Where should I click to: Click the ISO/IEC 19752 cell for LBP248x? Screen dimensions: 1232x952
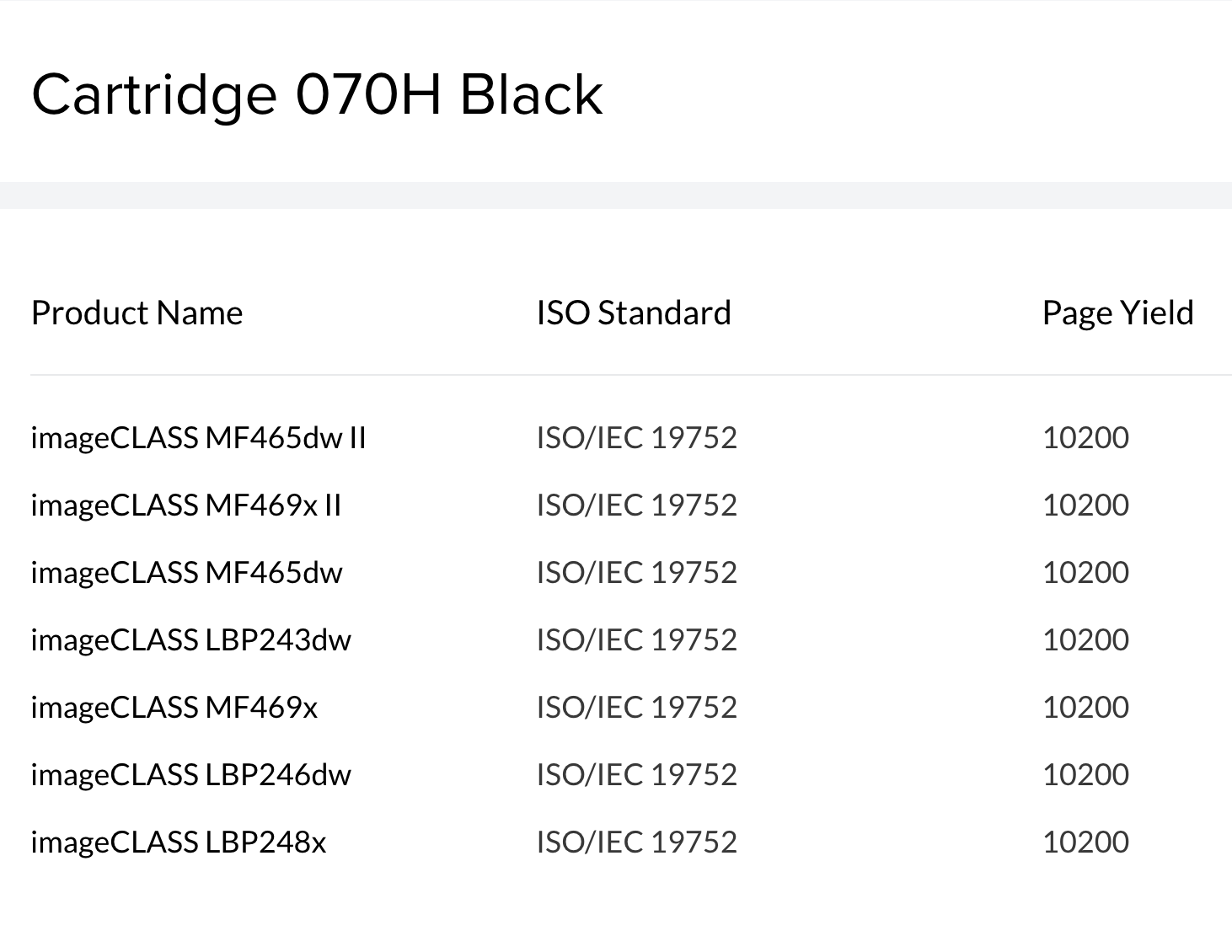(x=636, y=842)
